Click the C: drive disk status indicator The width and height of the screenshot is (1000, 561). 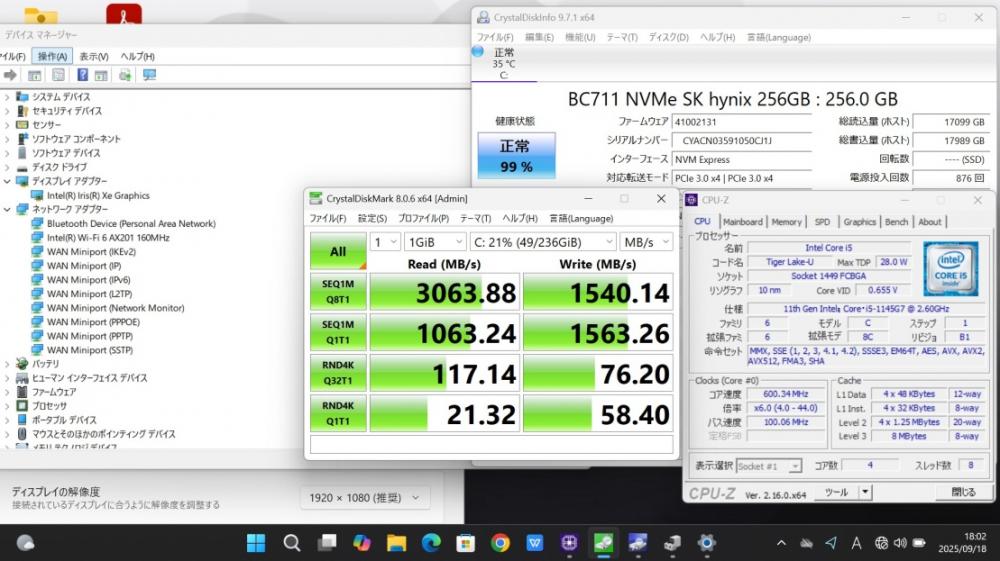coord(503,62)
